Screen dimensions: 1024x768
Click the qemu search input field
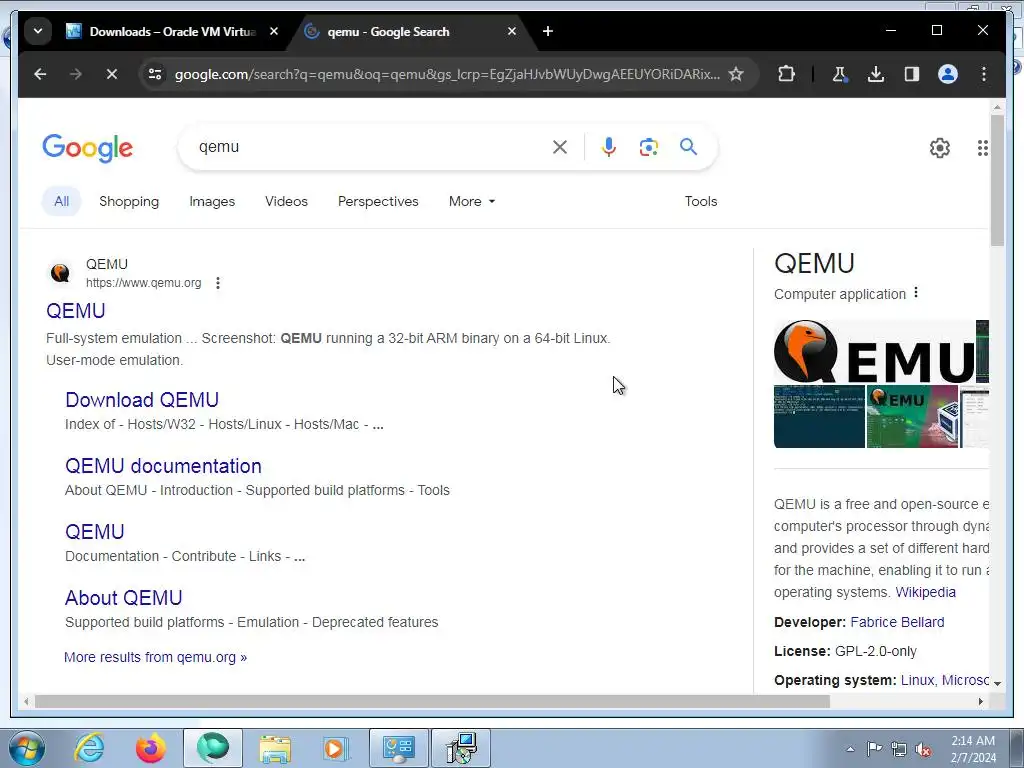coord(369,147)
